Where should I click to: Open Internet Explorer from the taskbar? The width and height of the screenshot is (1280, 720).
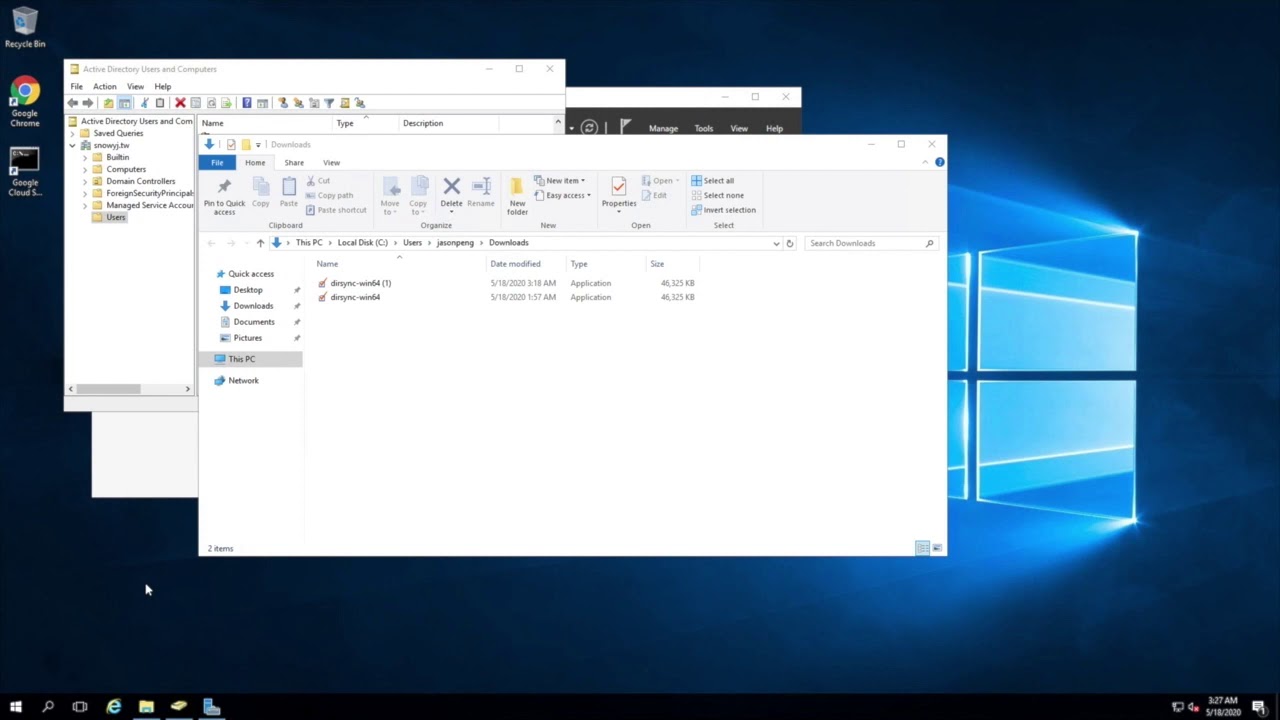[113, 706]
